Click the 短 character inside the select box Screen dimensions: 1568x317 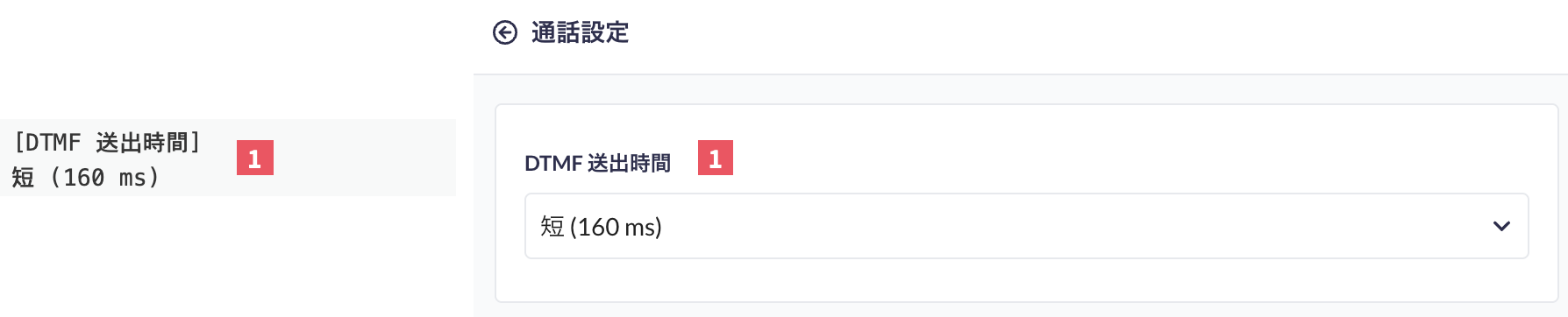552,227
